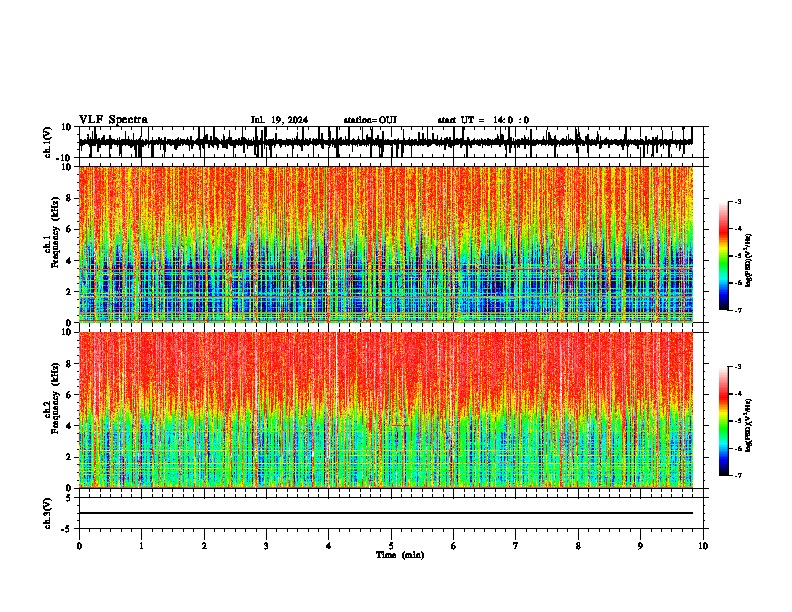Image resolution: width=792 pixels, height=612 pixels.
Task: Click the "-4" tick on ch.2 colorbar
Action: click(x=737, y=394)
